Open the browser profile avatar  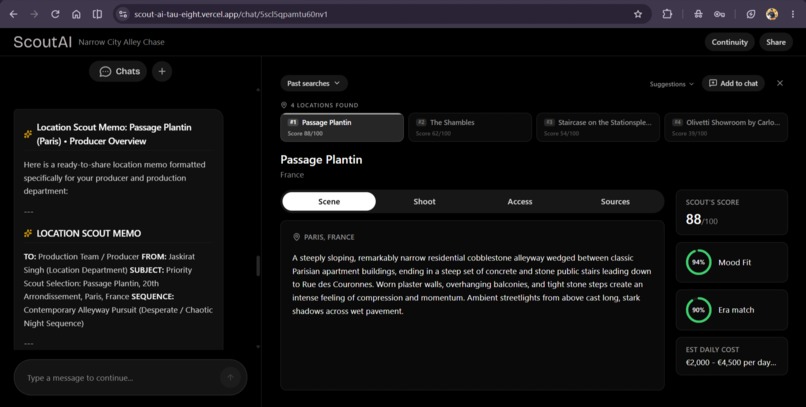772,14
